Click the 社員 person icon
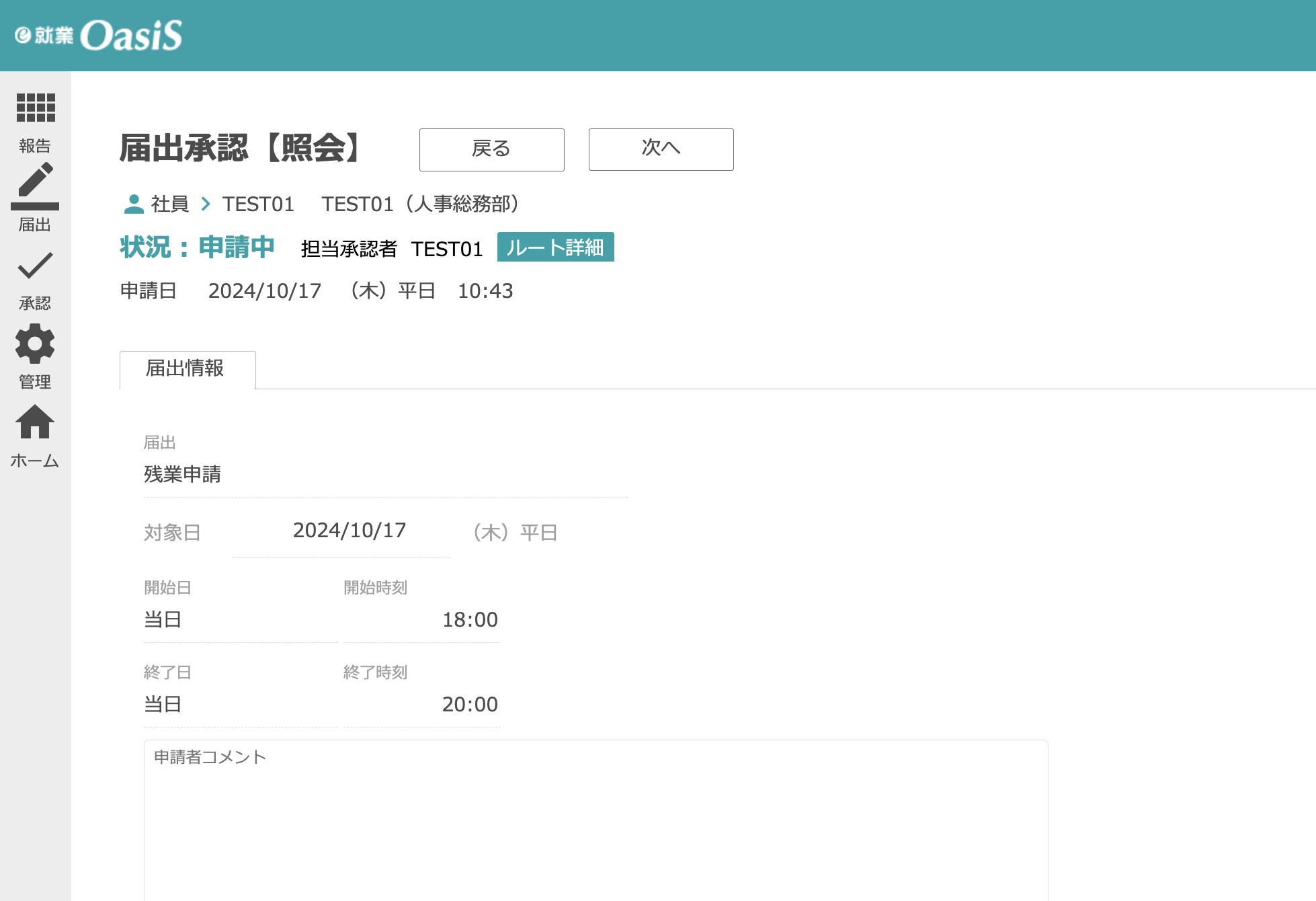Viewport: 1316px width, 901px height. [x=134, y=204]
